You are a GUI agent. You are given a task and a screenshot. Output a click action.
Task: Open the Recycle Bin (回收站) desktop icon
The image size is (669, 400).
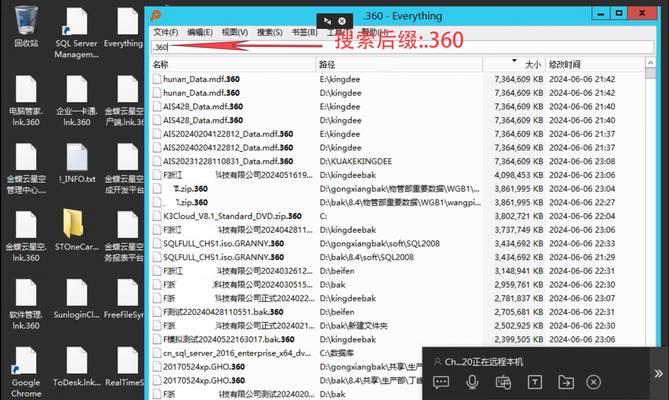tap(26, 25)
